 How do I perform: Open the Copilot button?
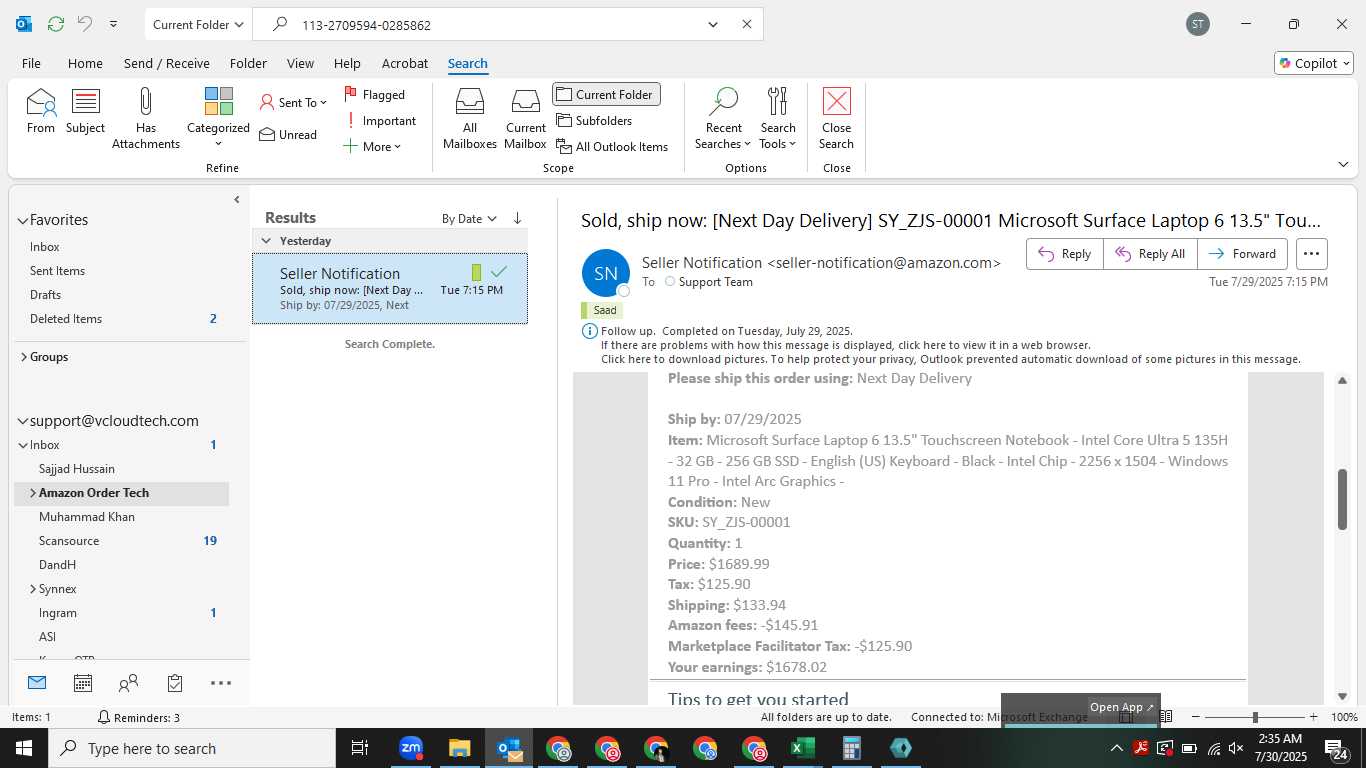(x=1314, y=63)
